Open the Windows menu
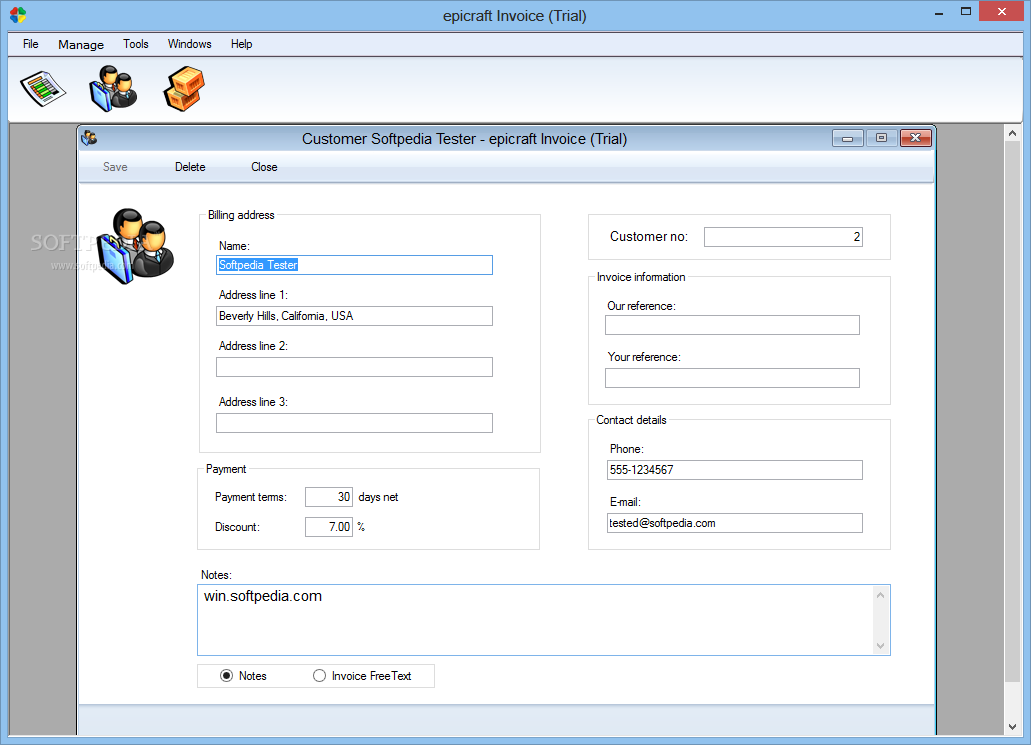The height and width of the screenshot is (745, 1031). tap(189, 44)
